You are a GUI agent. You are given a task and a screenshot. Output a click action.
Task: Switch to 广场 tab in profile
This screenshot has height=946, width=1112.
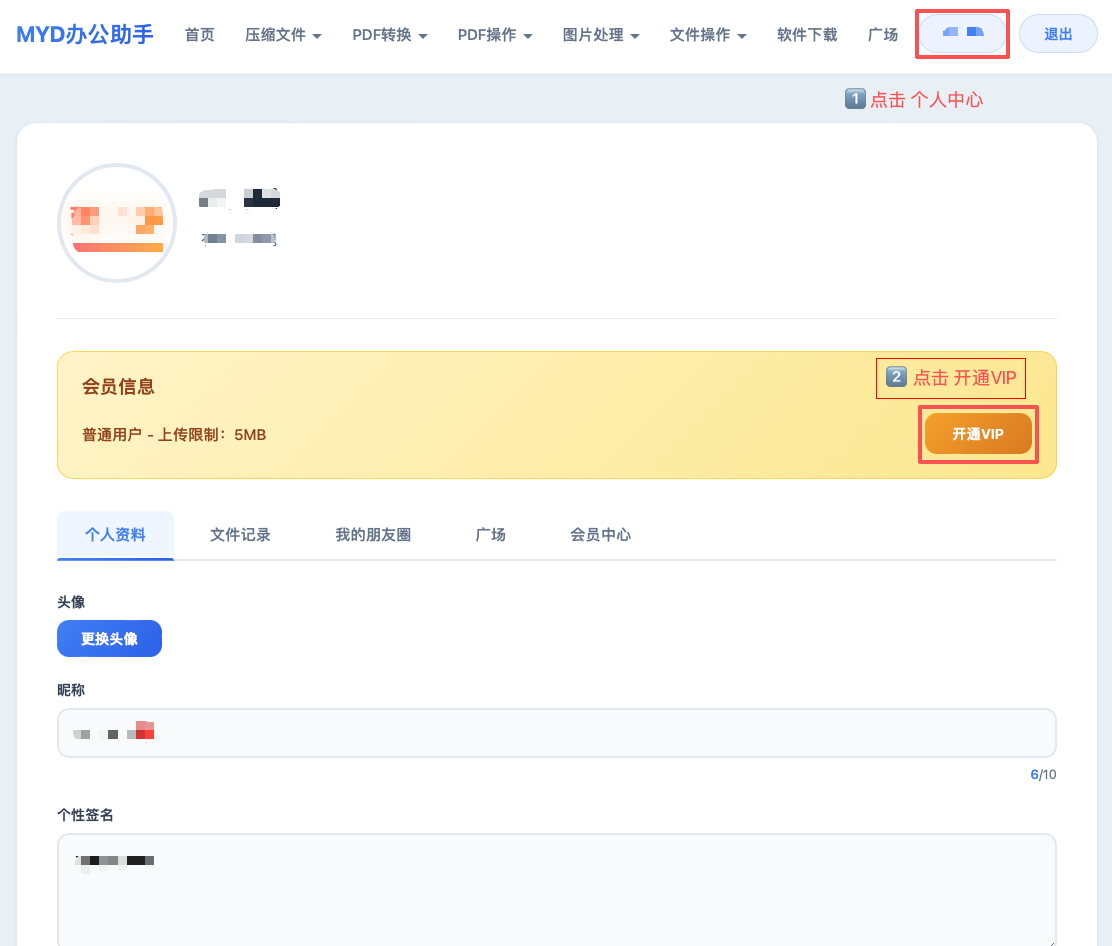tap(491, 535)
